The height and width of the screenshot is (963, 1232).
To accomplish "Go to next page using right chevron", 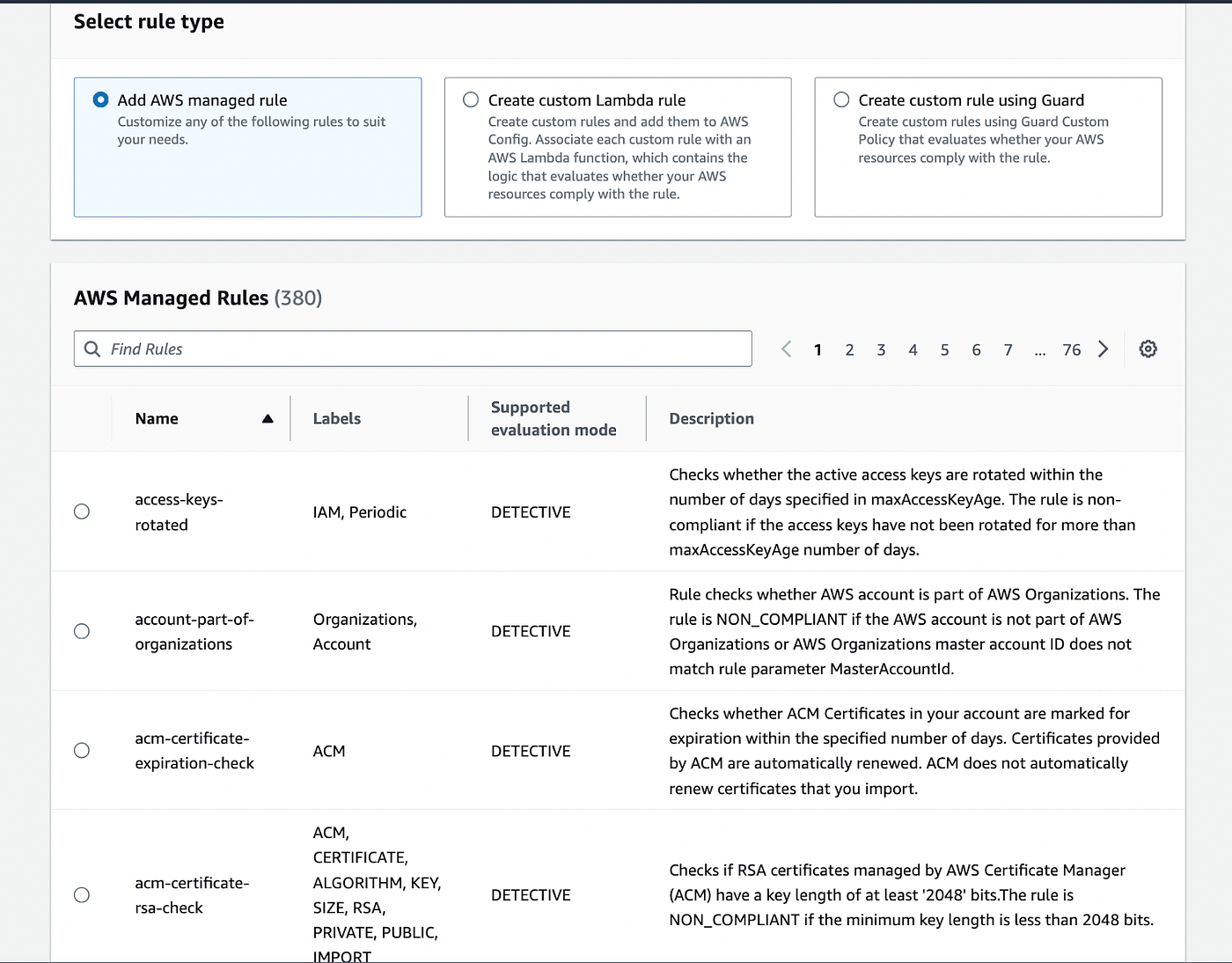I will point(1104,349).
